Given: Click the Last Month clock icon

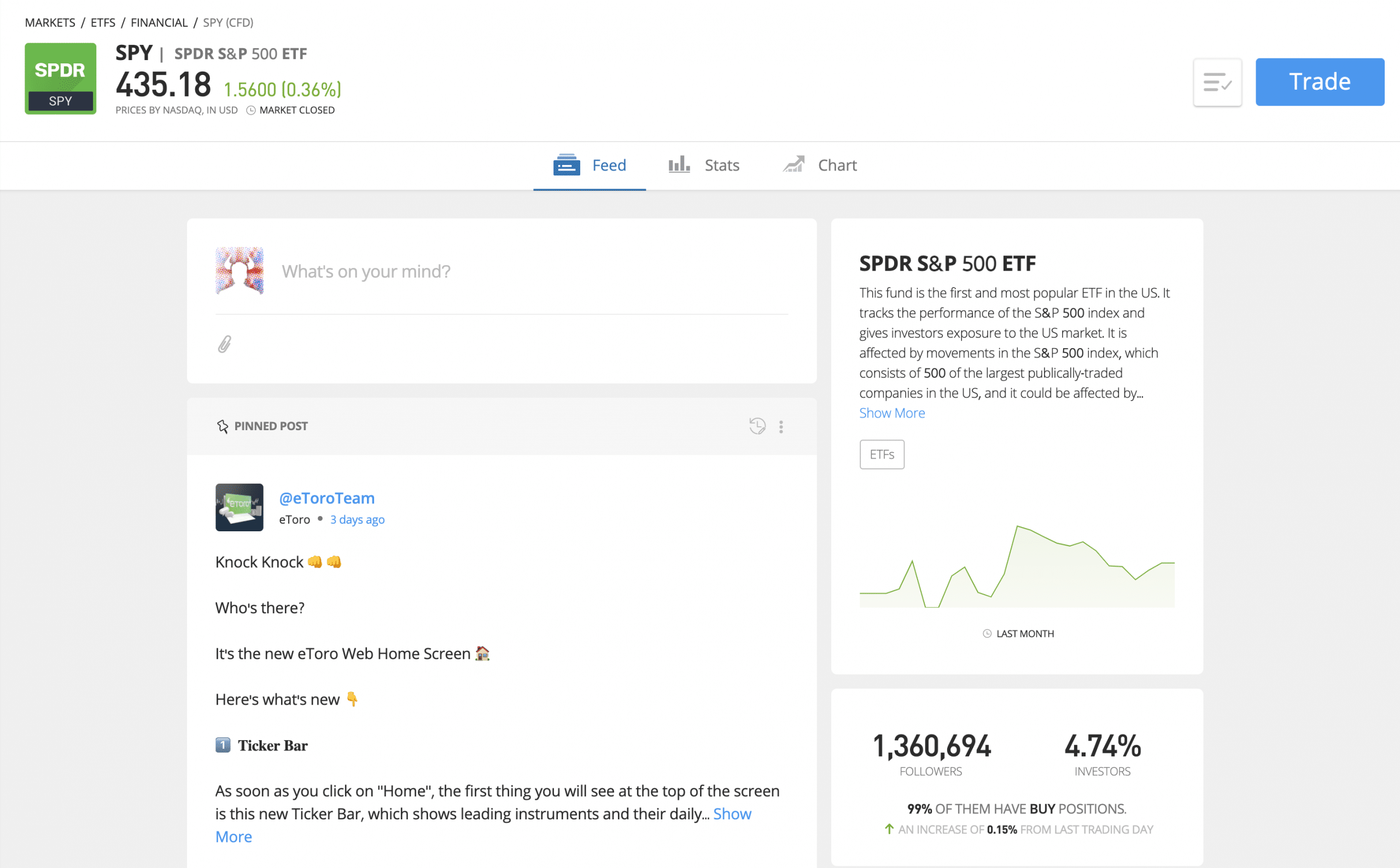Looking at the screenshot, I should (x=987, y=633).
